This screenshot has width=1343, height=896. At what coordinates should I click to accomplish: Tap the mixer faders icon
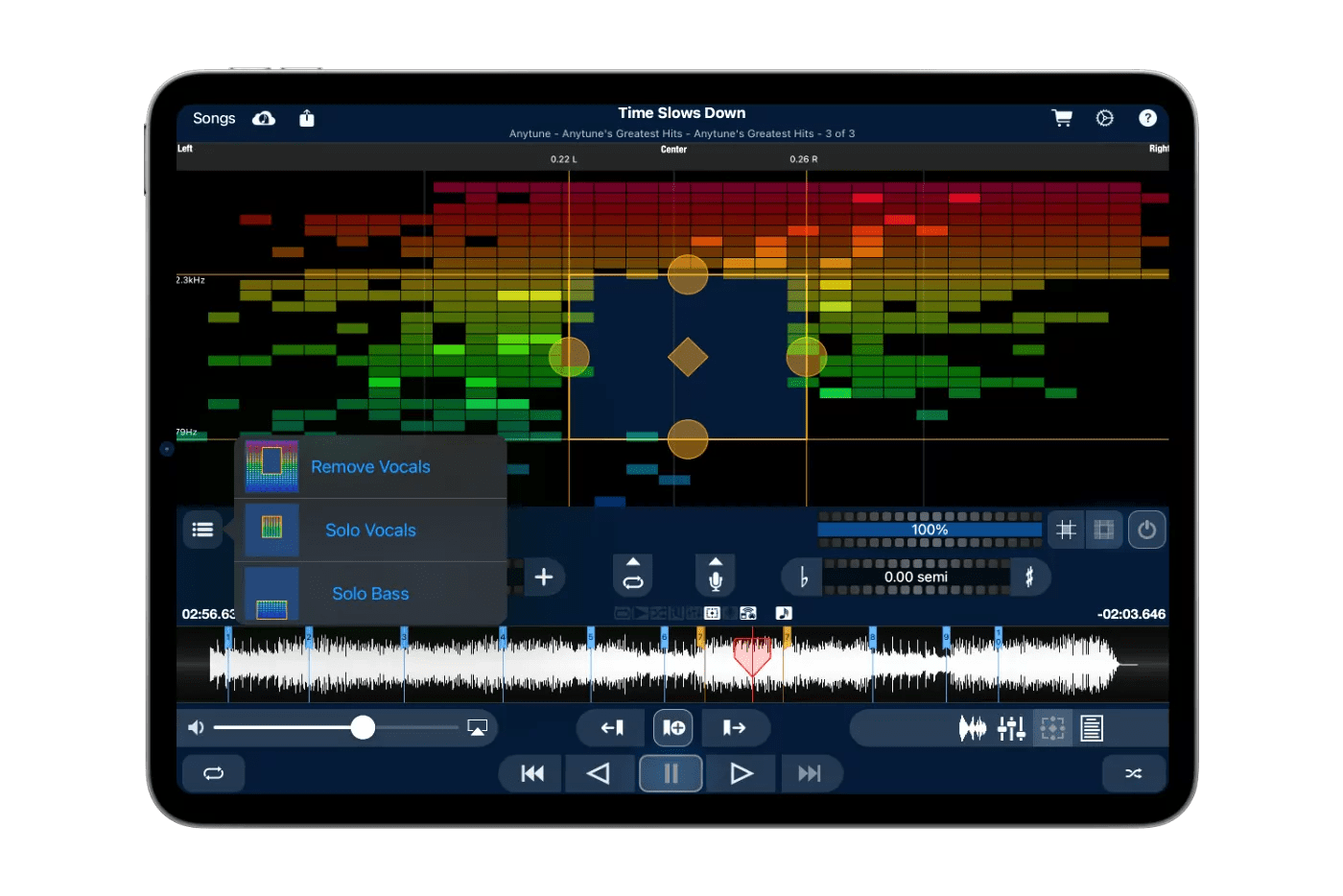(1011, 728)
